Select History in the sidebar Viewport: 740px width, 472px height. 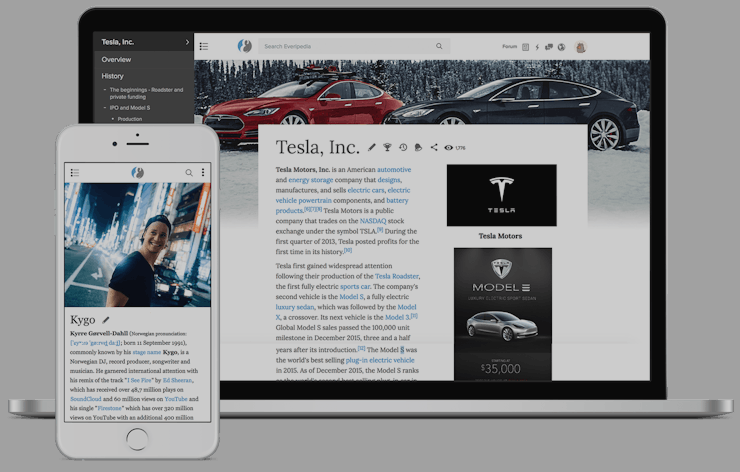tap(113, 76)
